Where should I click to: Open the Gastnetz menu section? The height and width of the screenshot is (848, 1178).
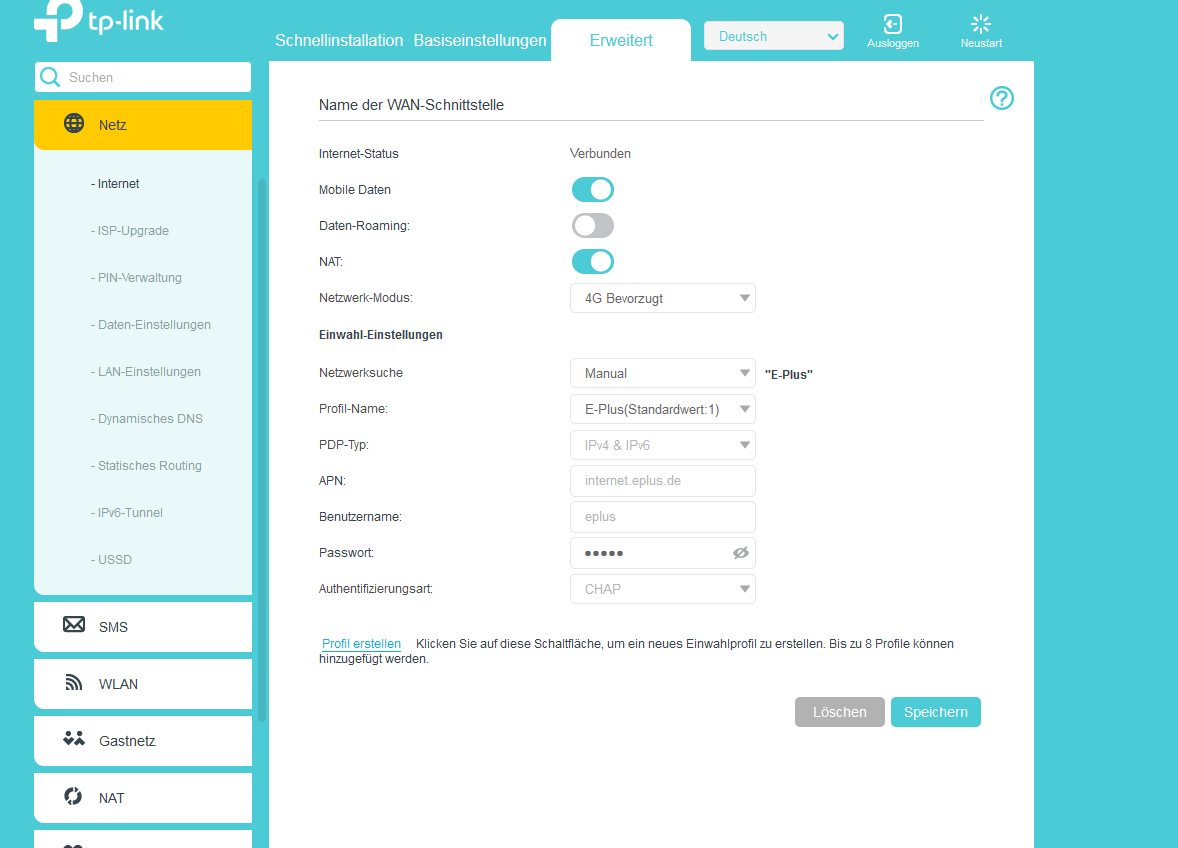[143, 741]
